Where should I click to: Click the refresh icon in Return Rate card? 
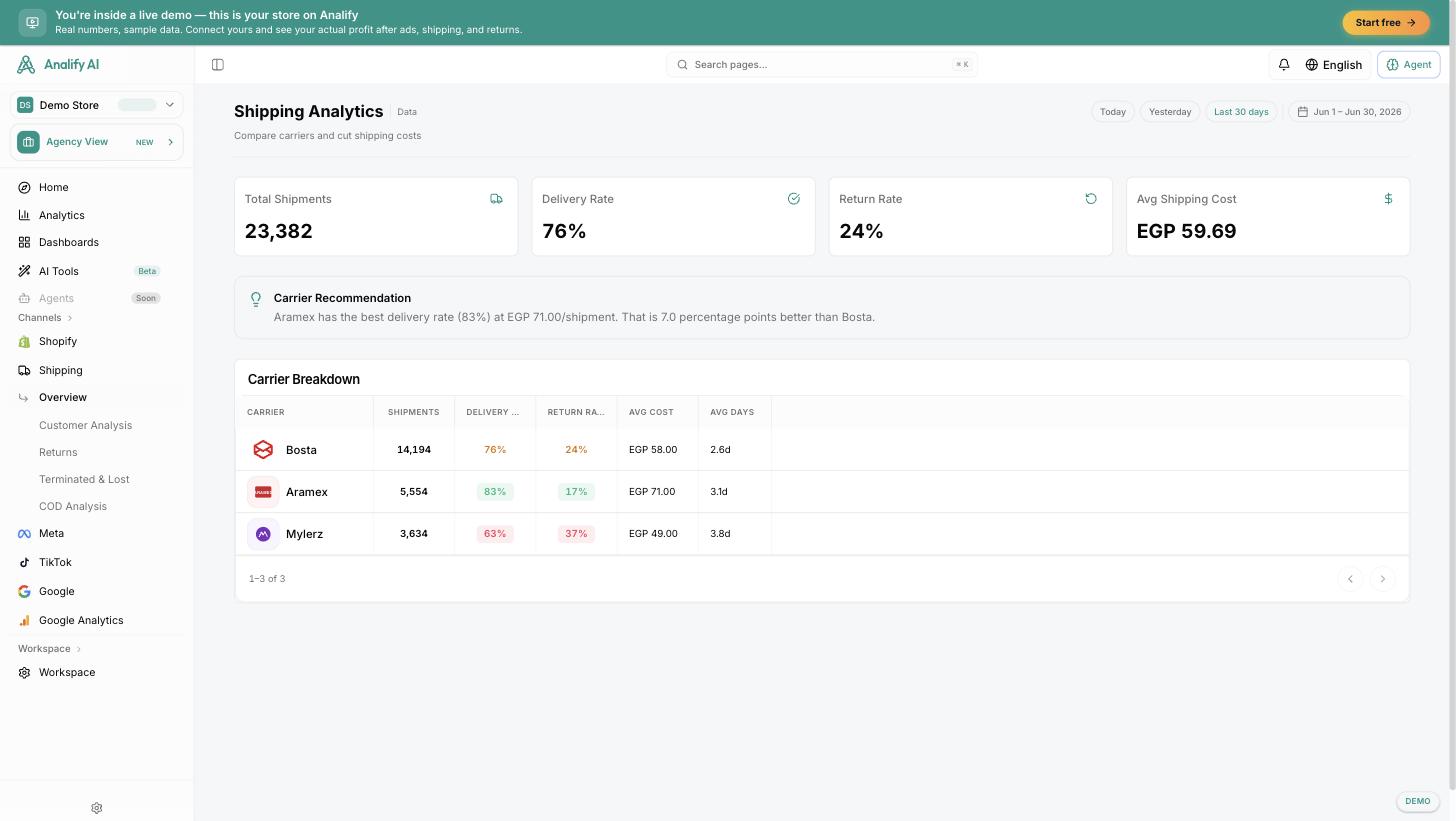click(x=1091, y=199)
